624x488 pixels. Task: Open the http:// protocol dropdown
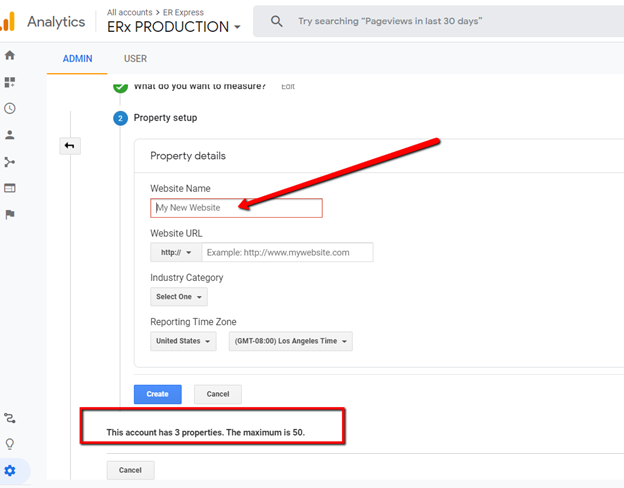coord(176,252)
